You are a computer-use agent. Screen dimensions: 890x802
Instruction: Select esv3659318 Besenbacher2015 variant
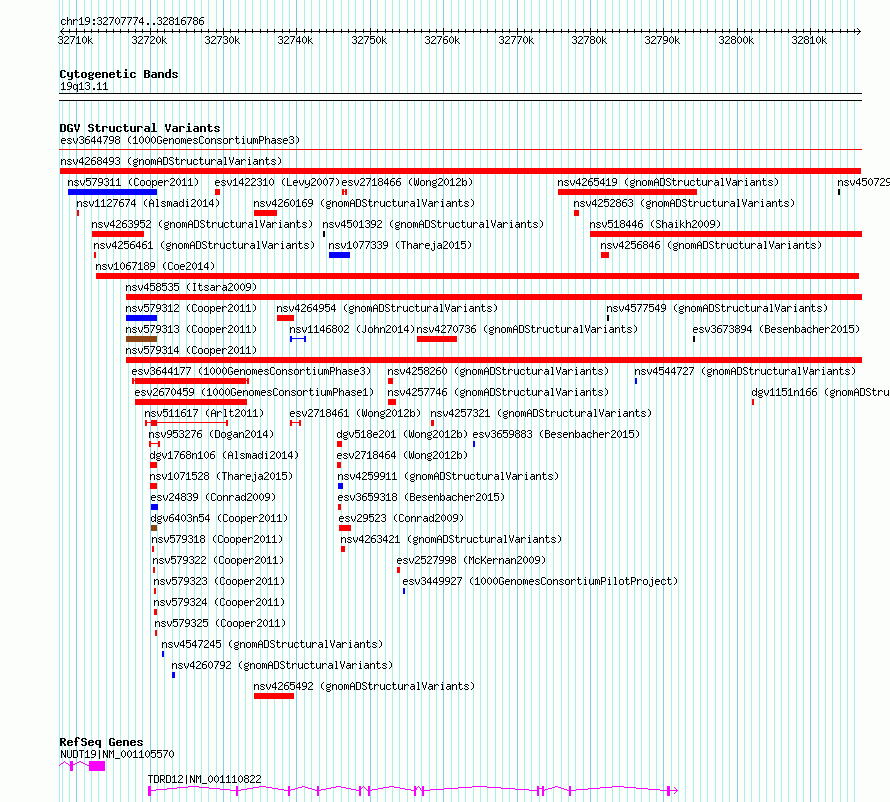click(x=421, y=497)
